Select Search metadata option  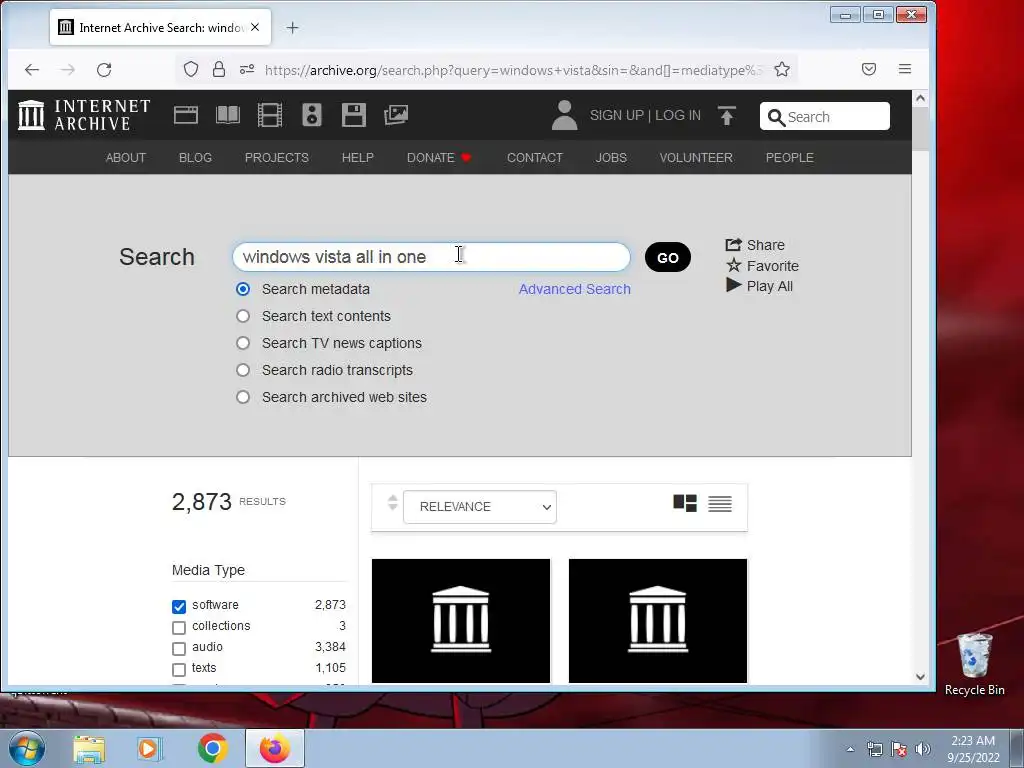tap(243, 289)
